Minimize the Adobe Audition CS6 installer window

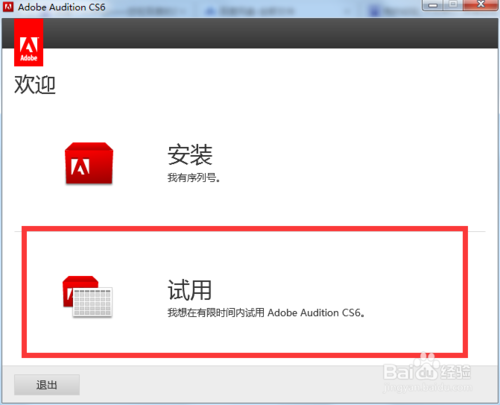pyautogui.click(x=433, y=5)
